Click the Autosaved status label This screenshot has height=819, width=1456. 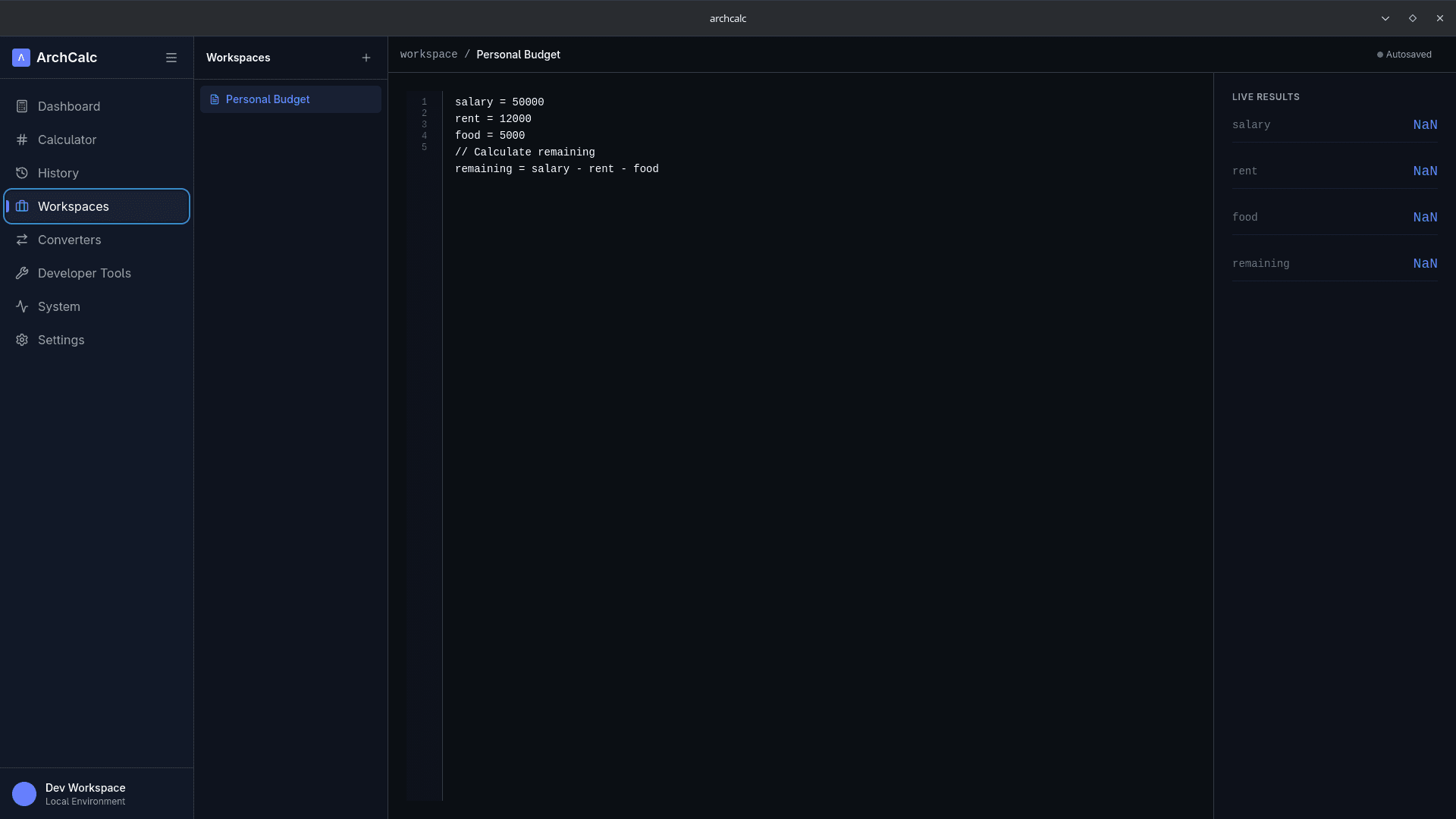(1408, 55)
